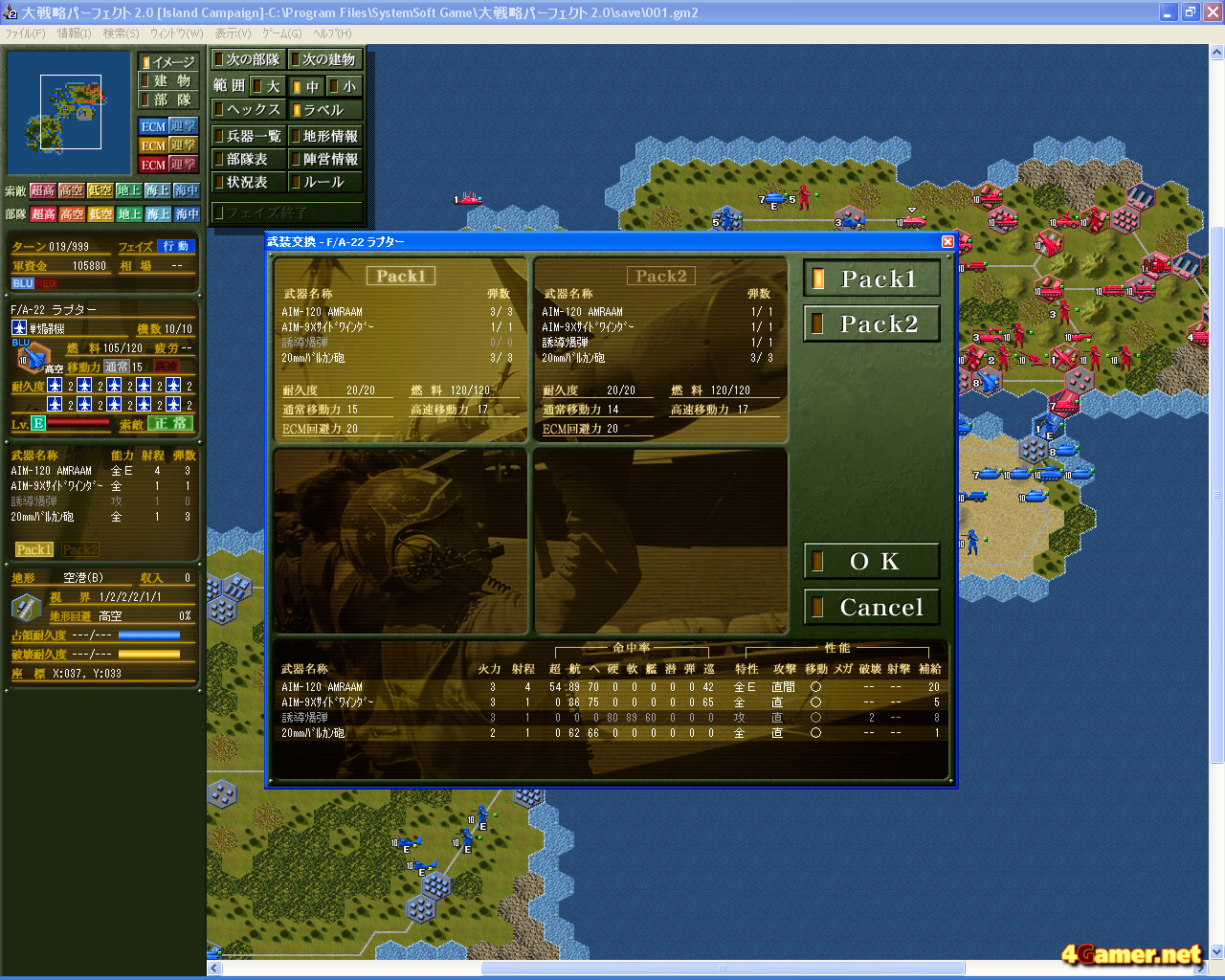Select 地上 in the 部隊 row
The image size is (1225, 980).
tap(129, 214)
